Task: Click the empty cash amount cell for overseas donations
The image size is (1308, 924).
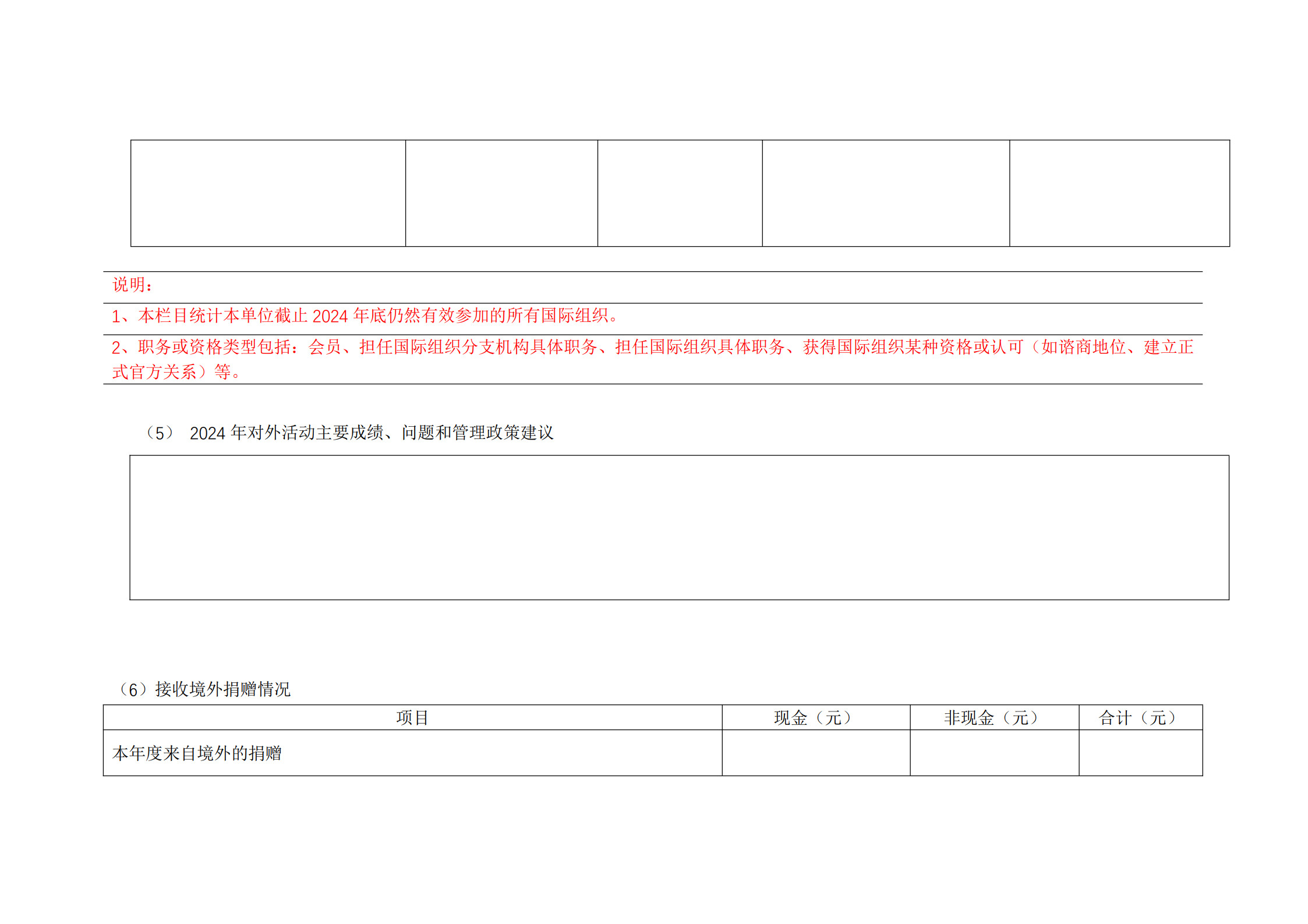Action: [x=815, y=752]
